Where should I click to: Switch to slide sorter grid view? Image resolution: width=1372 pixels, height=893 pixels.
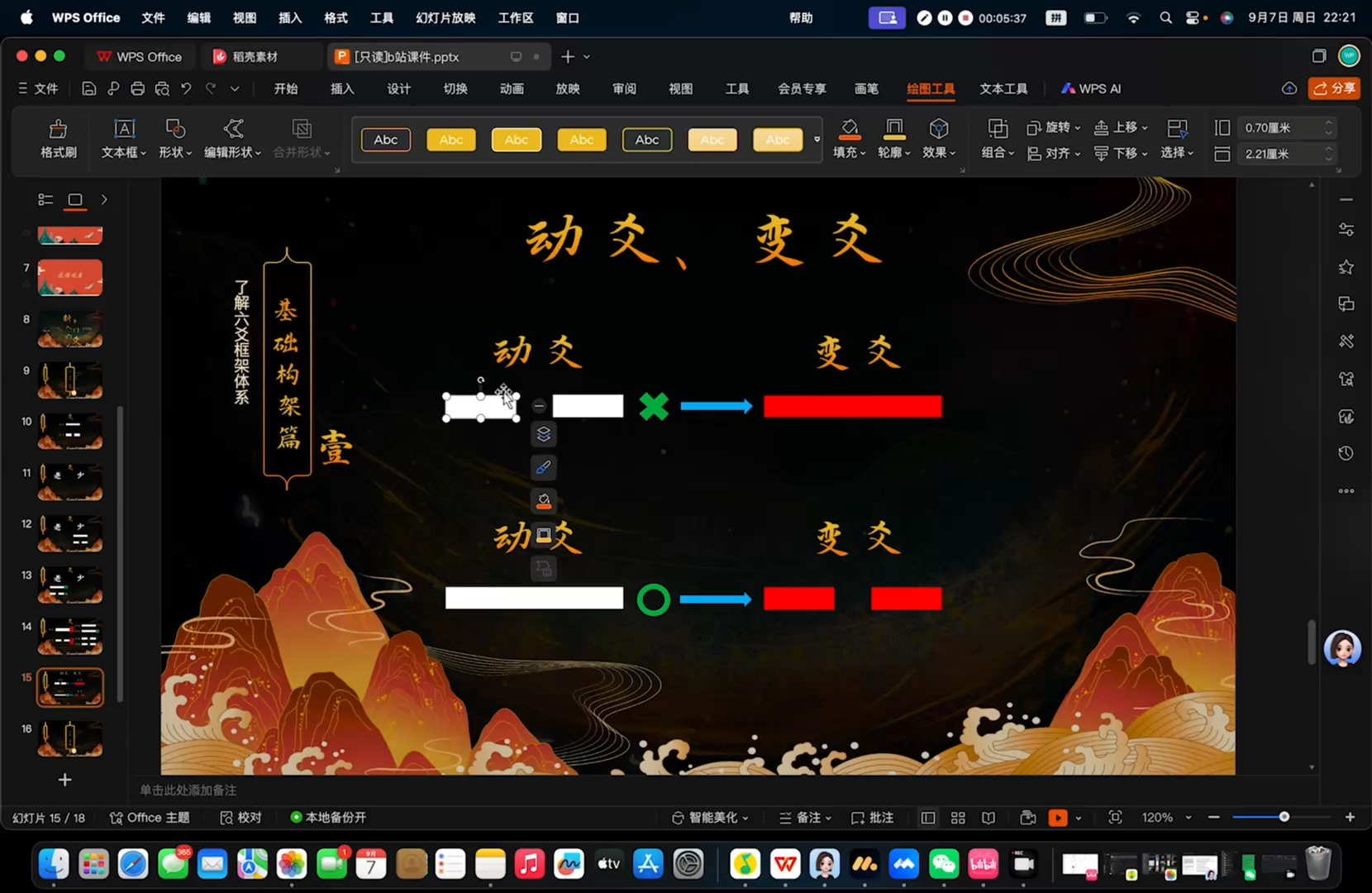pos(958,818)
